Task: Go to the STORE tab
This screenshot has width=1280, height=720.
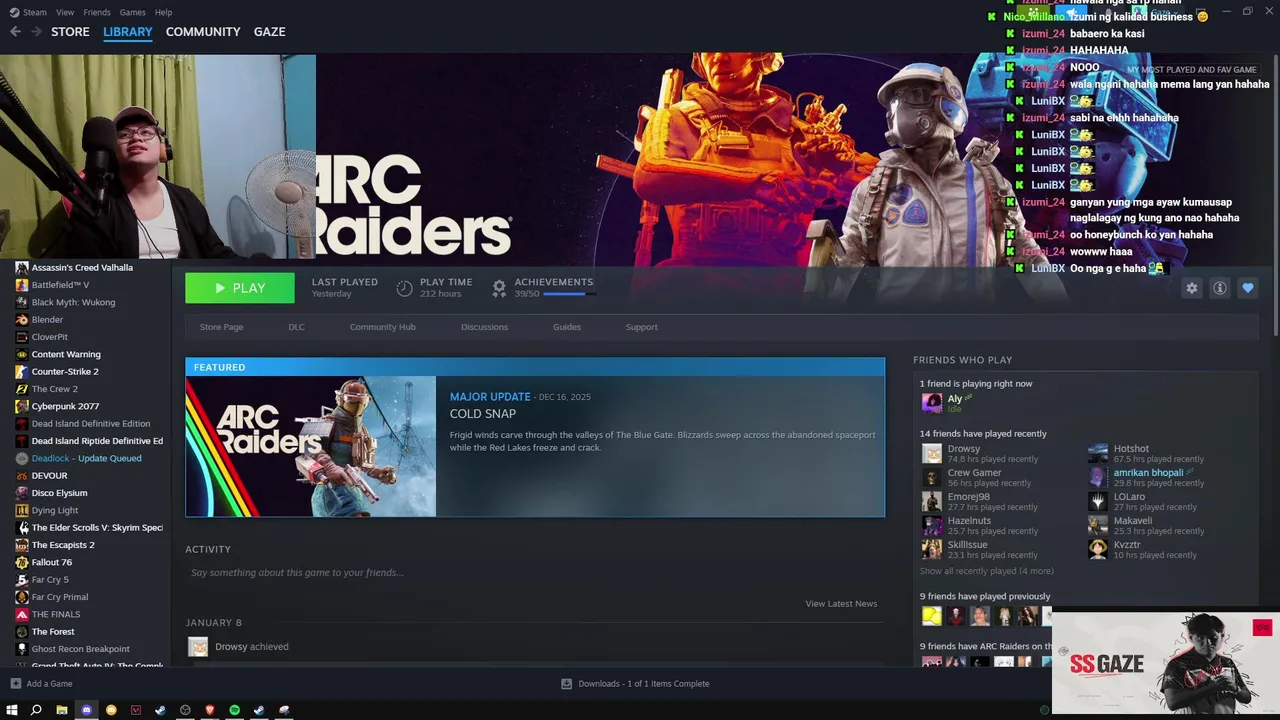Action: tap(70, 32)
